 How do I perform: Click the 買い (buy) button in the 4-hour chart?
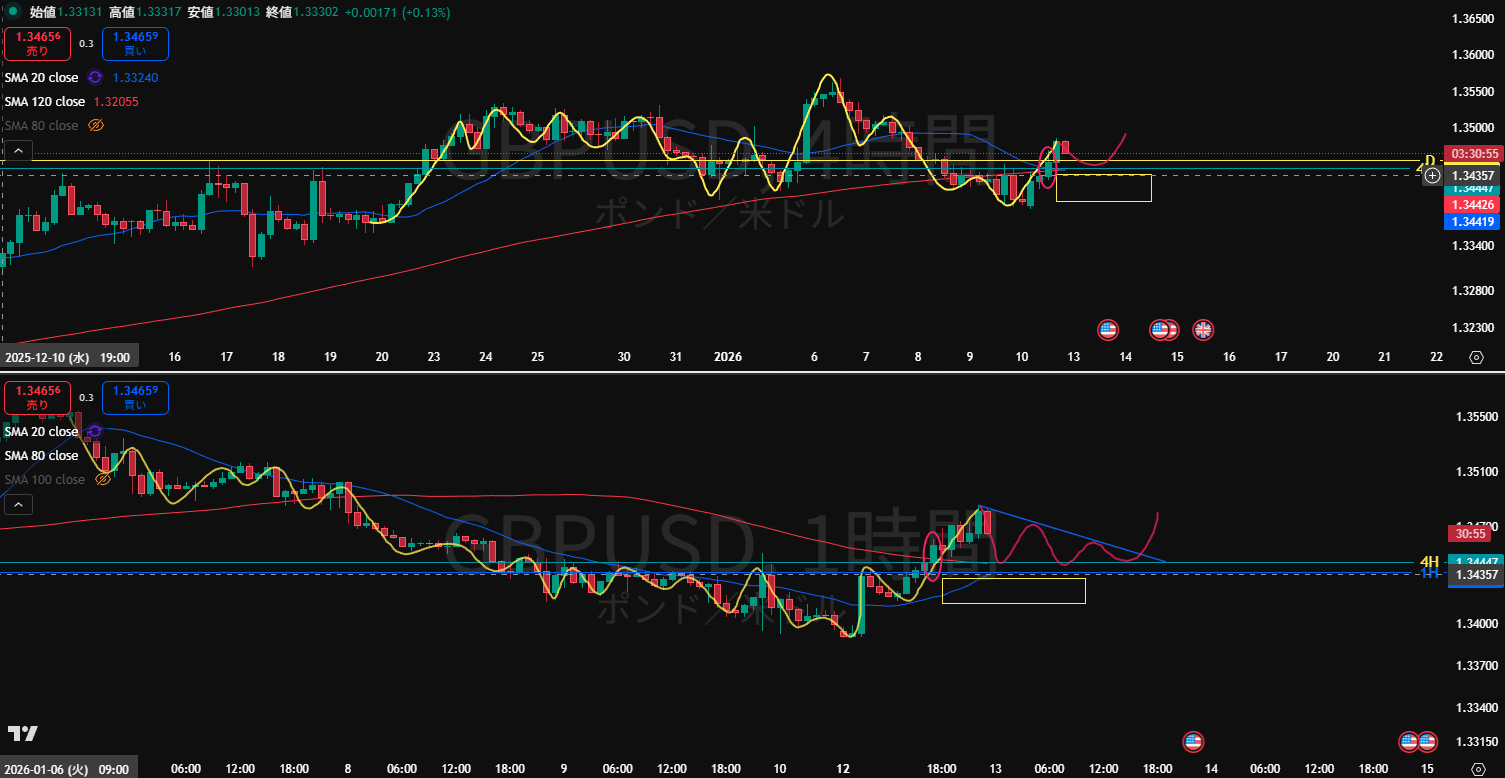coord(135,44)
